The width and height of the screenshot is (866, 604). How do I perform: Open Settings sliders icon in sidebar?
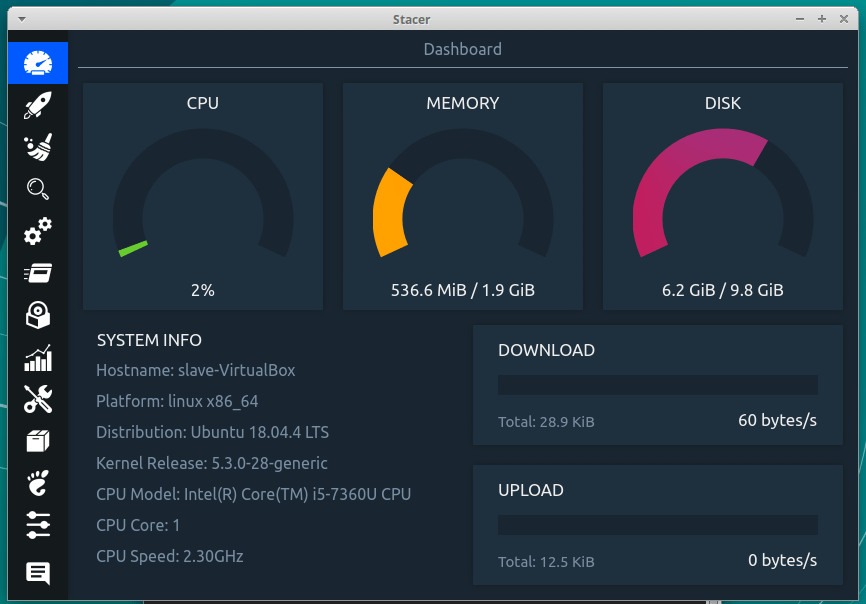38,526
